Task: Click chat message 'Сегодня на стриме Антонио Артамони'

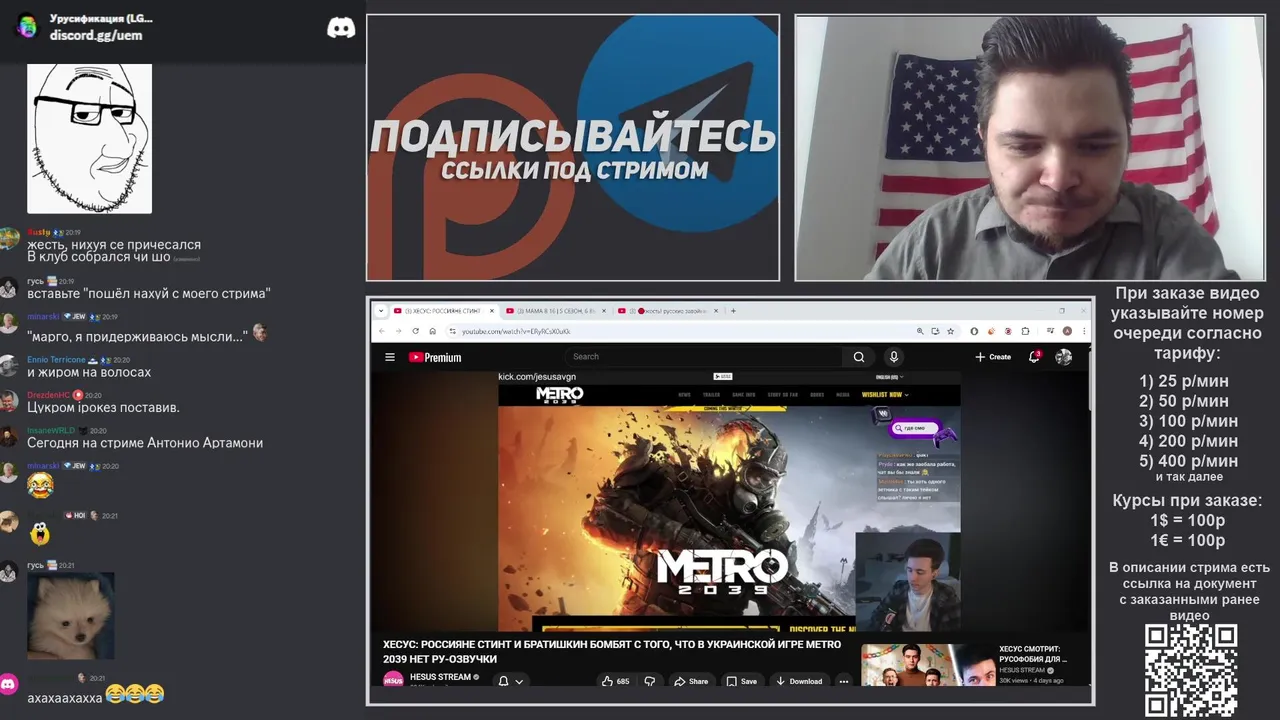Action: point(145,443)
